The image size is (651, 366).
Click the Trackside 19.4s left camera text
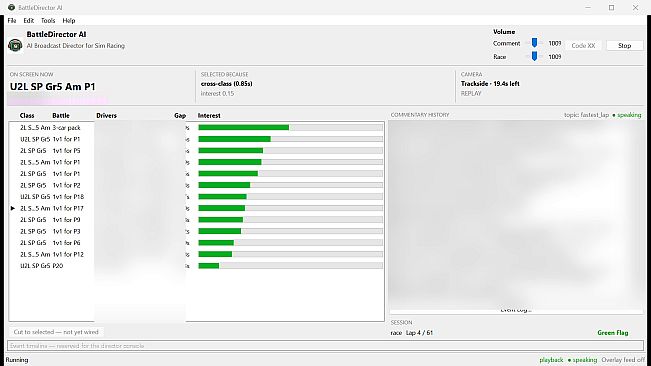[490, 84]
